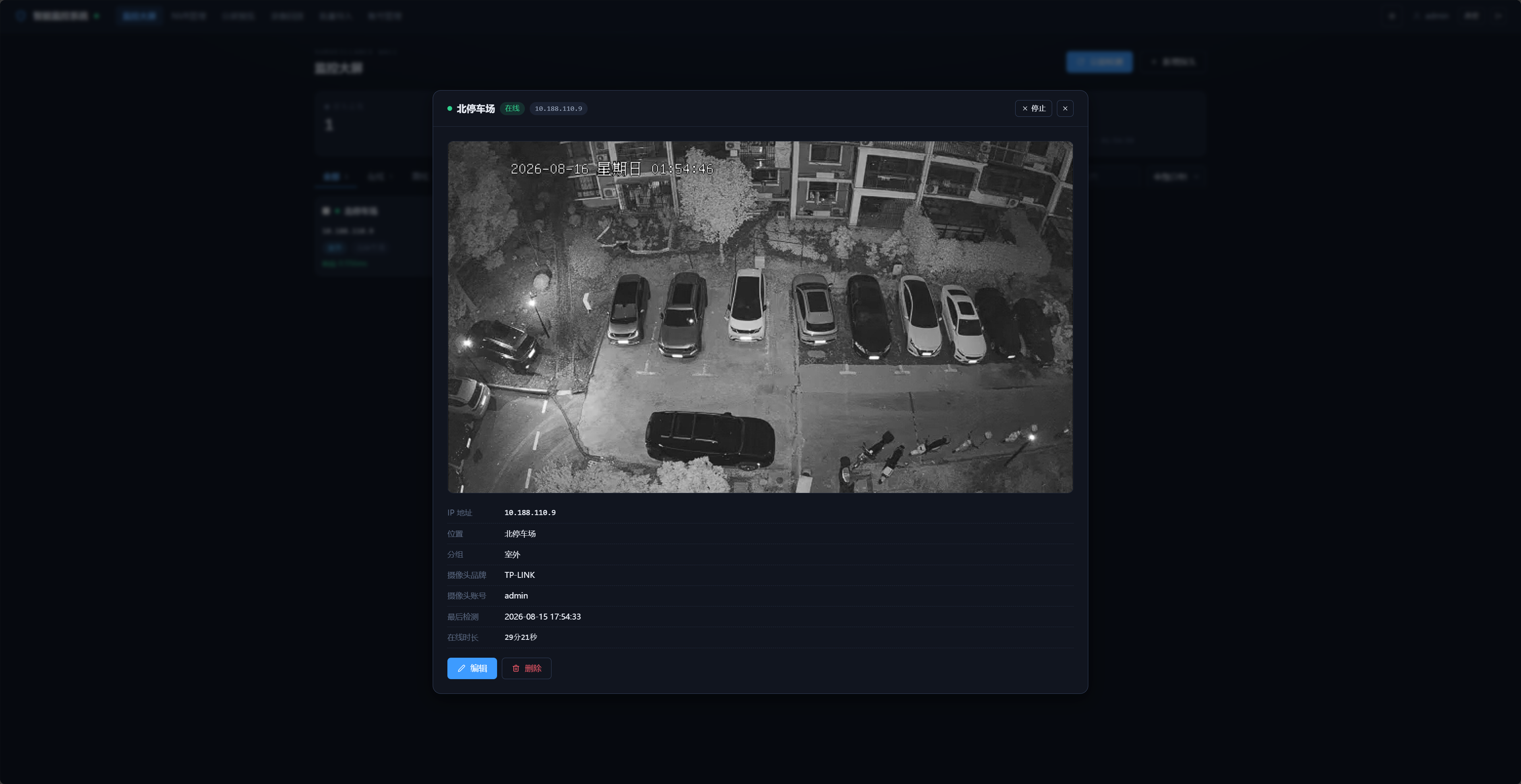Click the 摄像头品牌 field label
Viewport: 1521px width, 784px height.
(466, 575)
